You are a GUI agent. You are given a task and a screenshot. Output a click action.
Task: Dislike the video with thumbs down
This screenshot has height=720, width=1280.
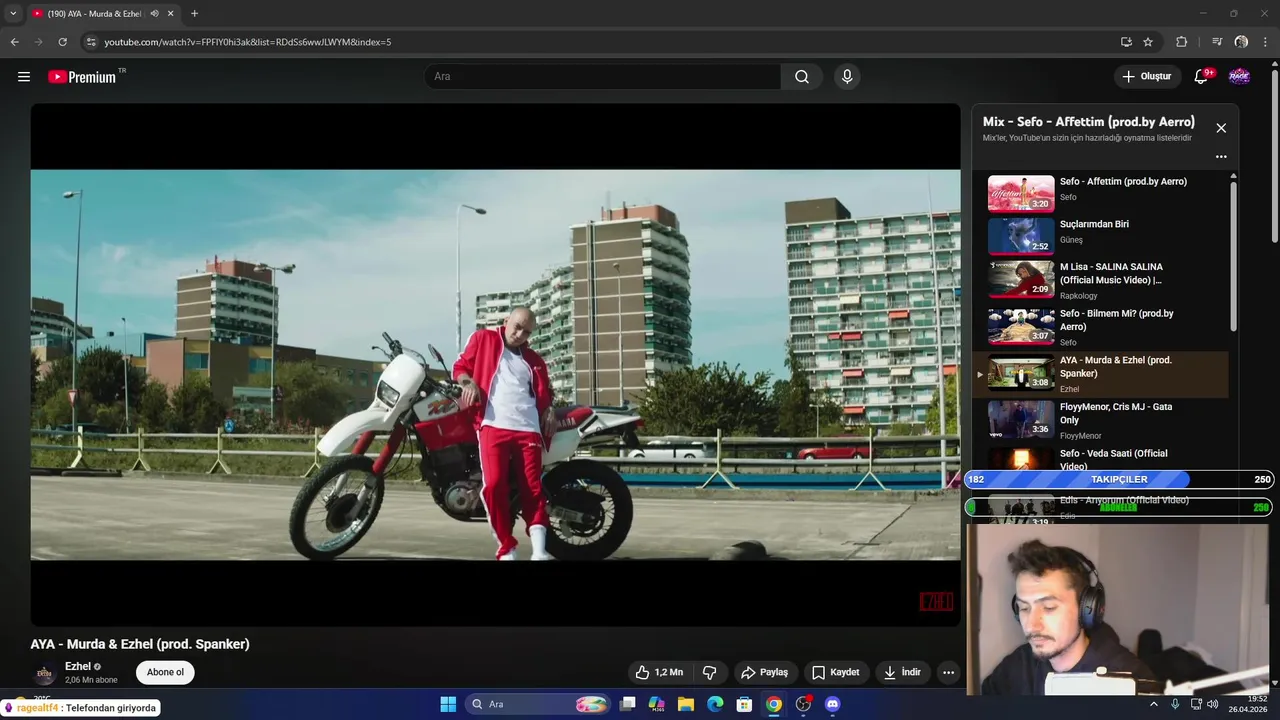coord(709,673)
